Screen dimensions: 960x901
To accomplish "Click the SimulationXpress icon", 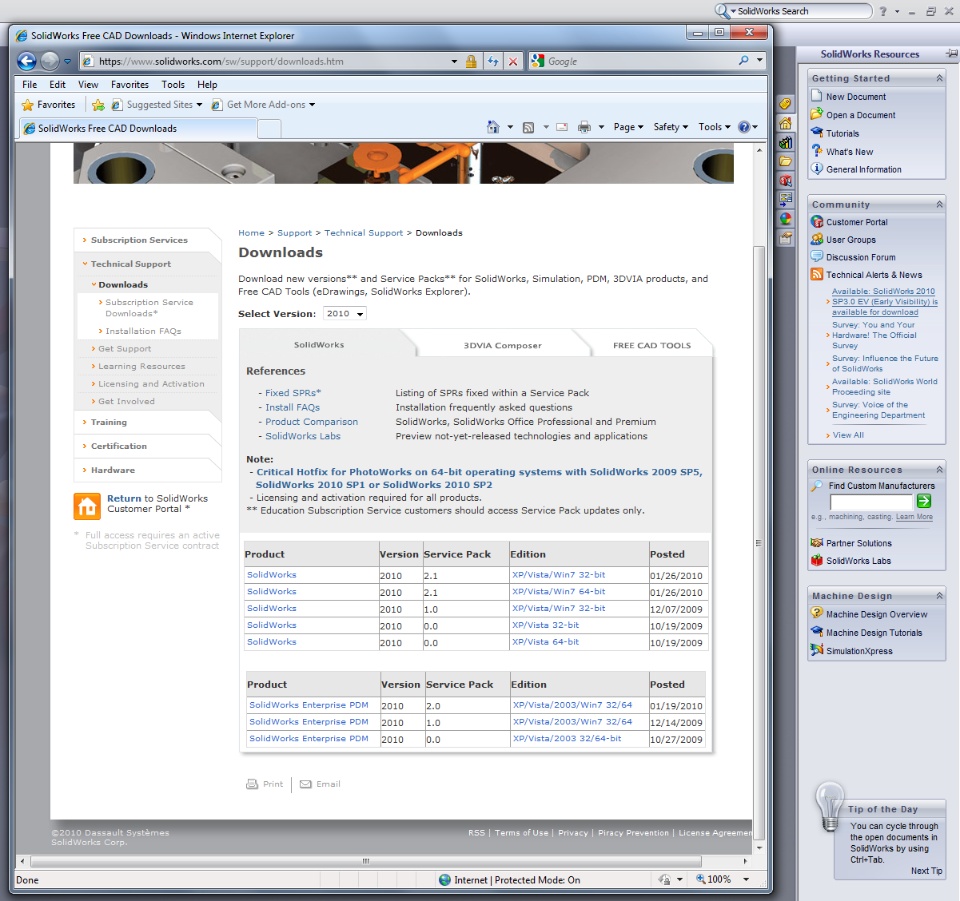I will coord(816,650).
